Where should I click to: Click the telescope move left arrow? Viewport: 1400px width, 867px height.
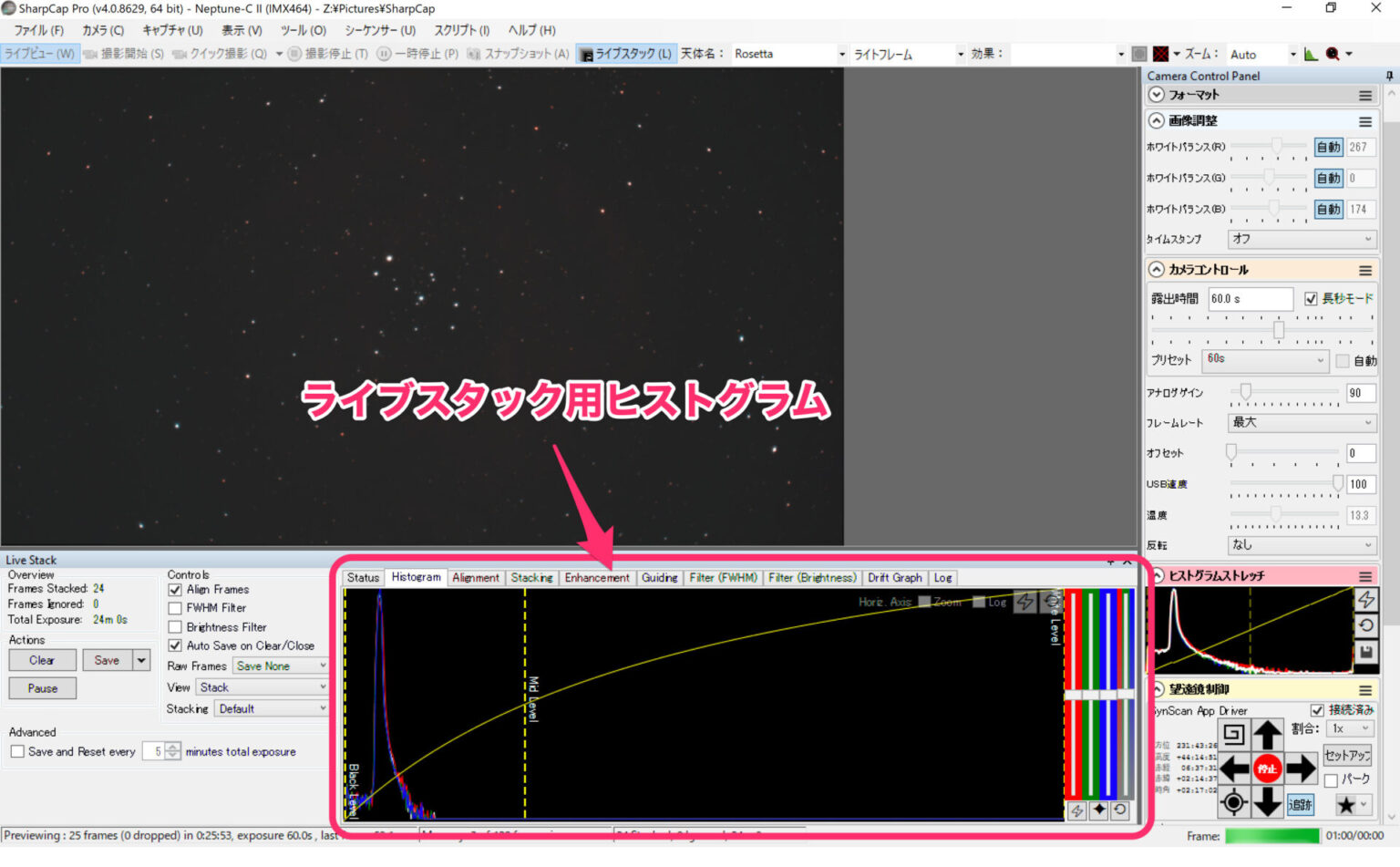1234,769
